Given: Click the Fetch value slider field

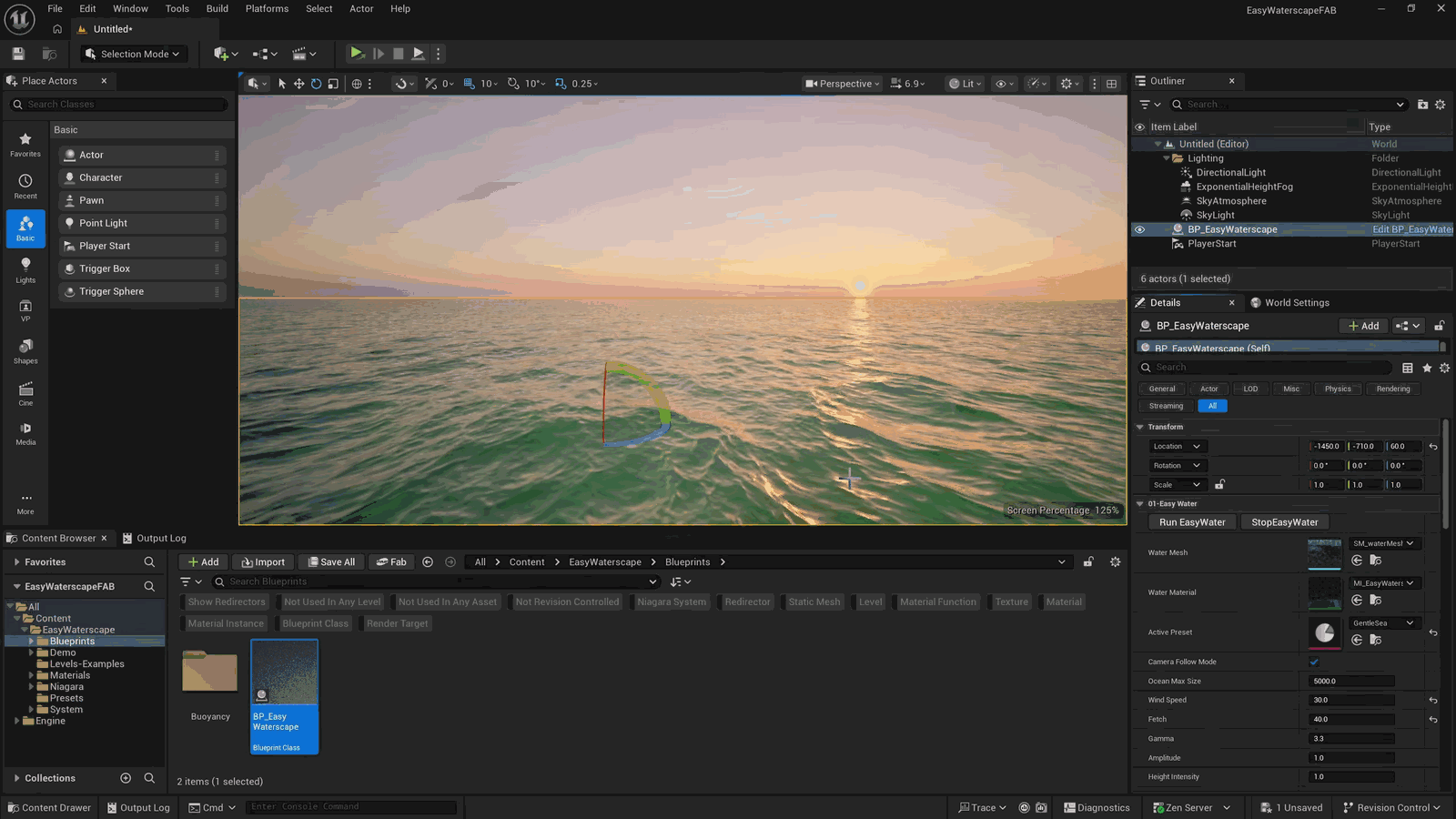Looking at the screenshot, I should coord(1351,719).
